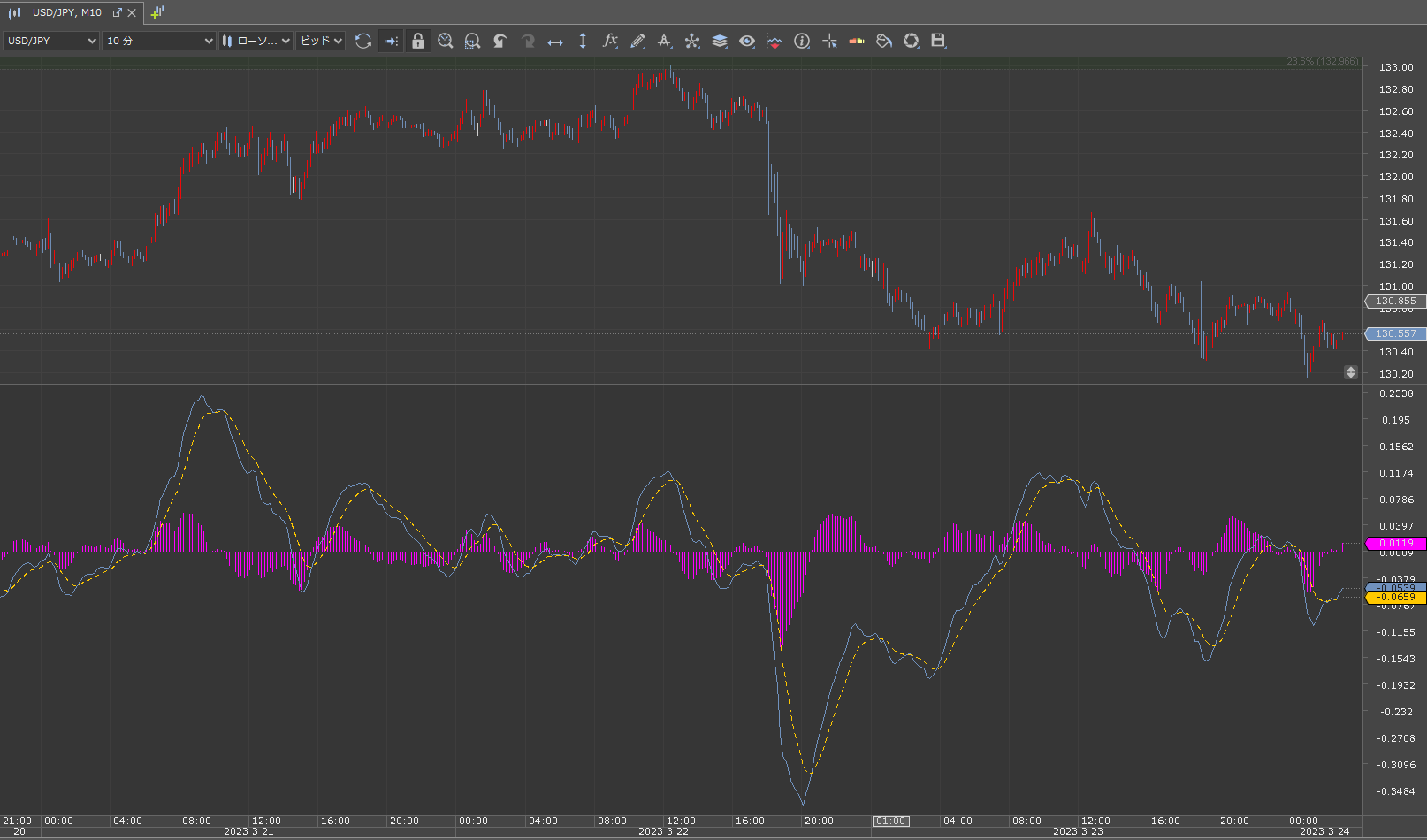Click the refresh chart icon
The height and width of the screenshot is (840, 1427).
tap(362, 41)
